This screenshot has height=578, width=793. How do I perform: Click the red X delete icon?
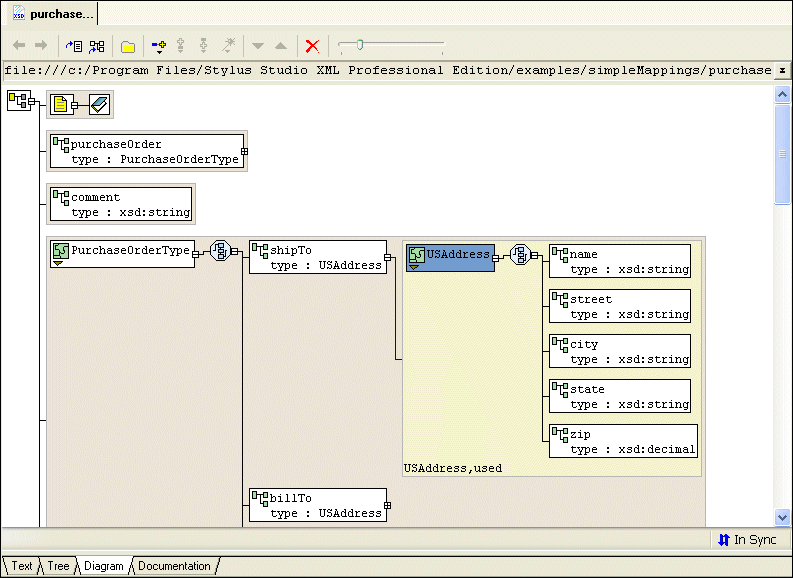pos(312,46)
